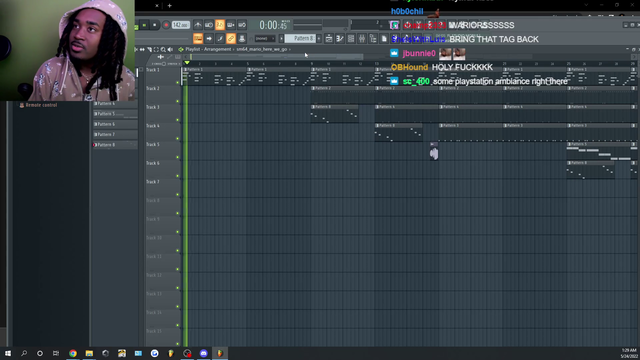Click the playlist zoom magnifier tool

click(x=163, y=49)
